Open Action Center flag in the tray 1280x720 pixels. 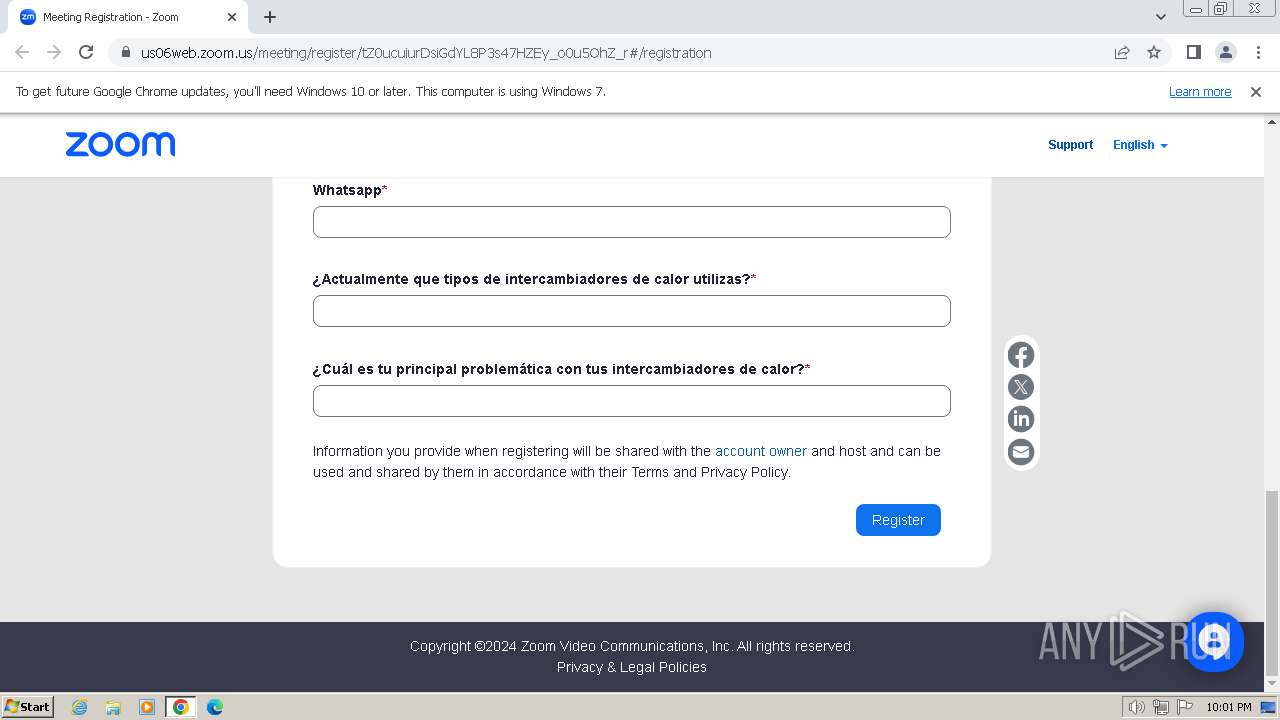click(x=1184, y=707)
